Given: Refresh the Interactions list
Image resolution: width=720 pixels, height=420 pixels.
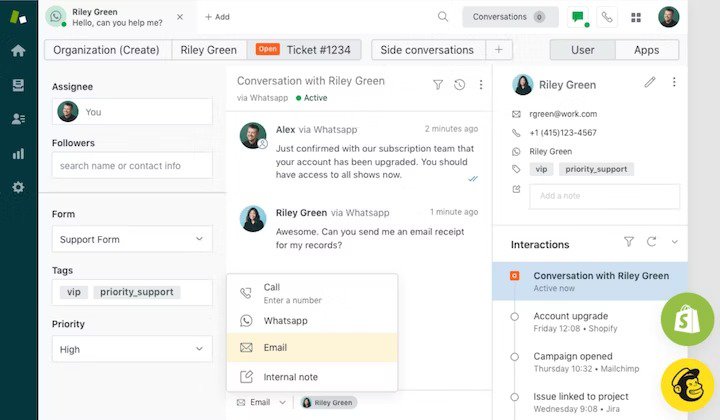Looking at the screenshot, I should click(652, 242).
